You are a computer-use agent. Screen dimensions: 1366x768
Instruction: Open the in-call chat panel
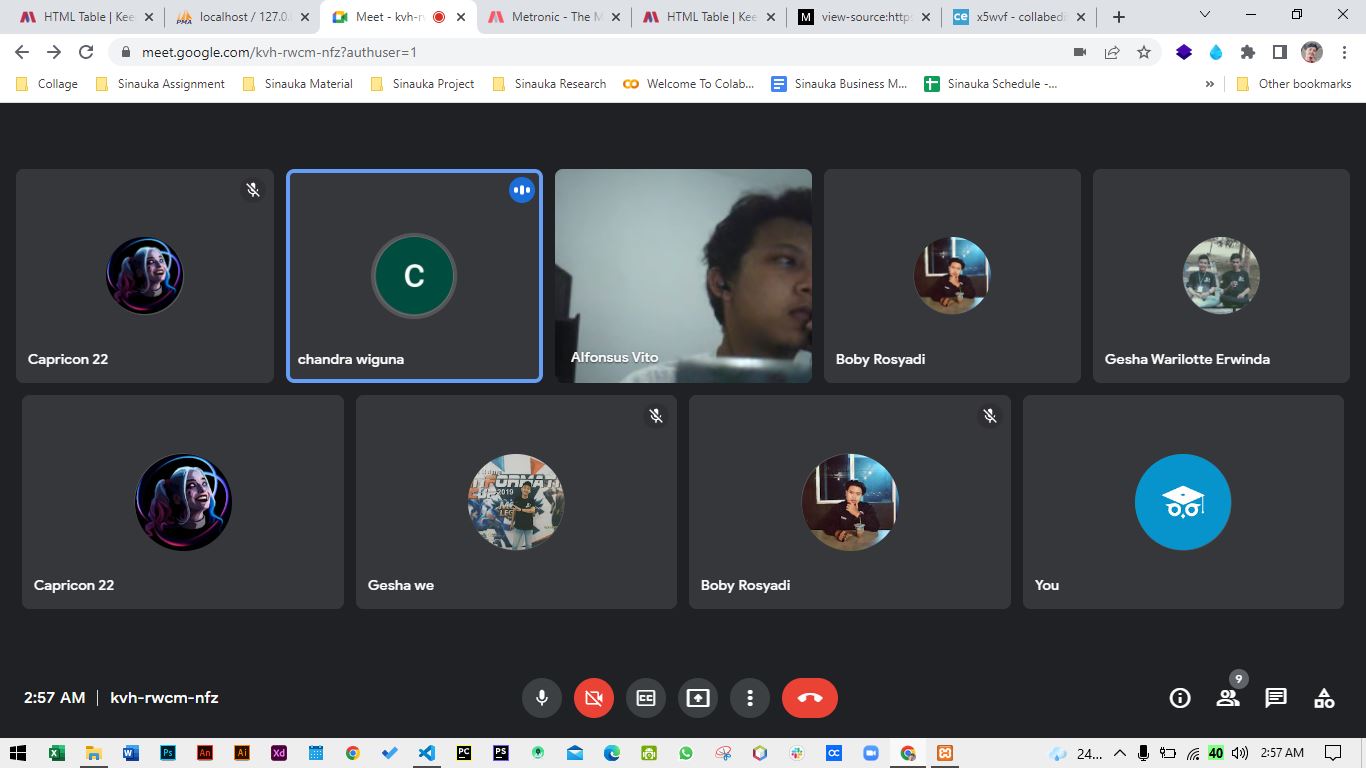(x=1276, y=698)
